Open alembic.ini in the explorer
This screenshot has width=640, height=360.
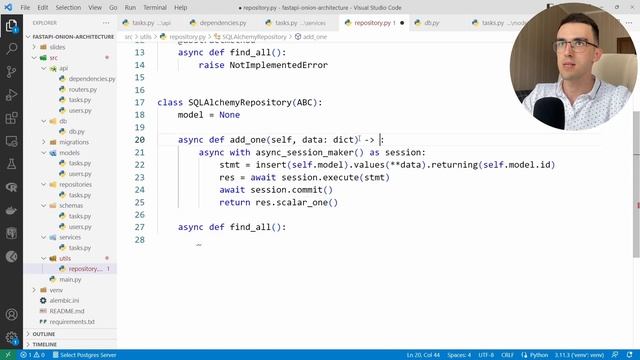click(64, 300)
